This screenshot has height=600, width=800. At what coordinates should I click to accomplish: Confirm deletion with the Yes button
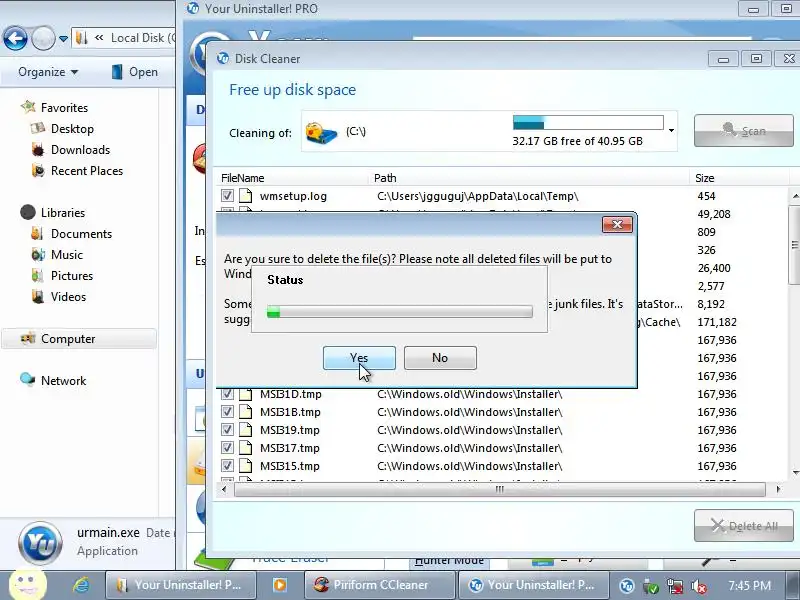pyautogui.click(x=359, y=358)
